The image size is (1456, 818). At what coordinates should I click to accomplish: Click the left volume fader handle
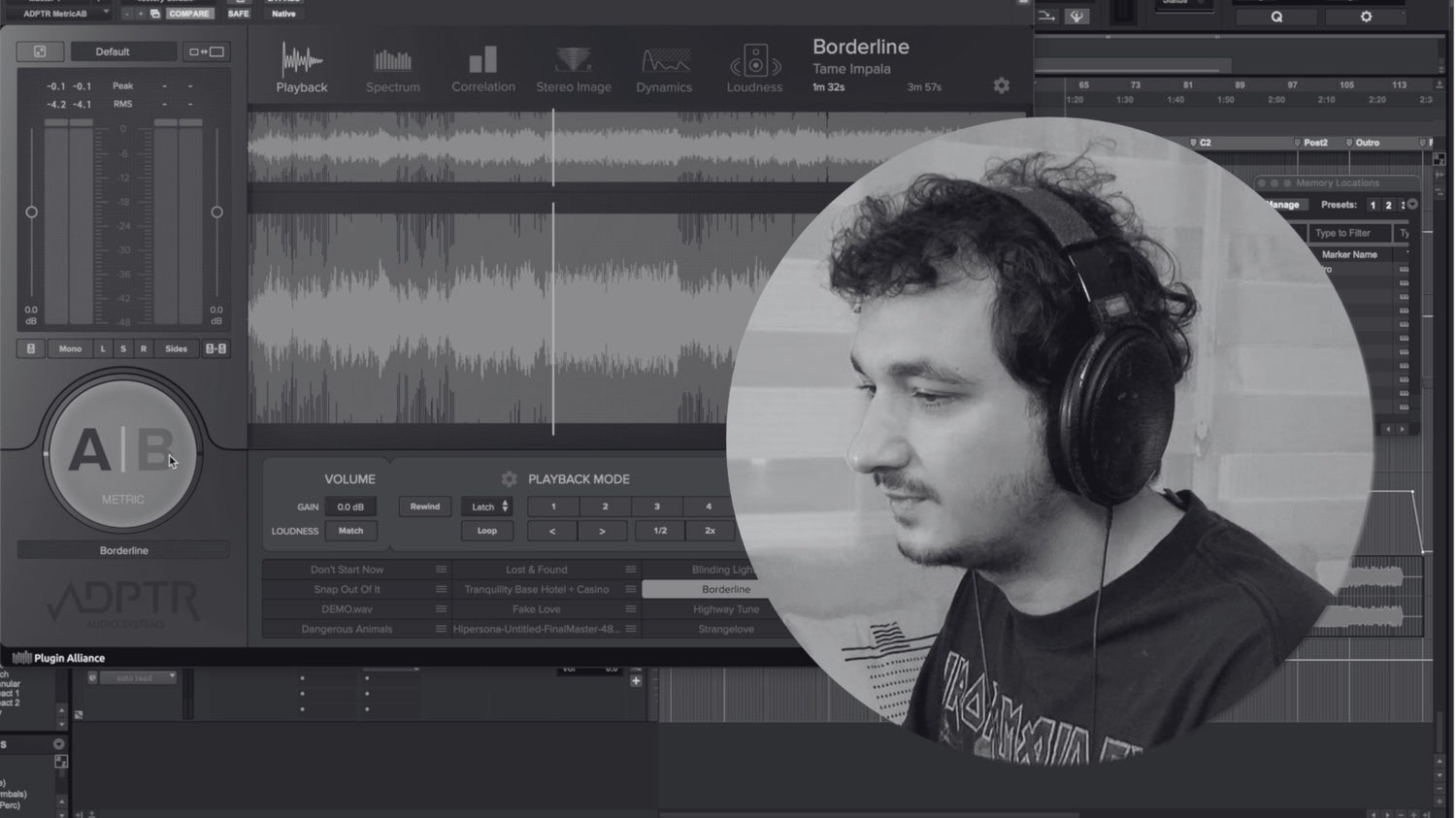pos(31,212)
